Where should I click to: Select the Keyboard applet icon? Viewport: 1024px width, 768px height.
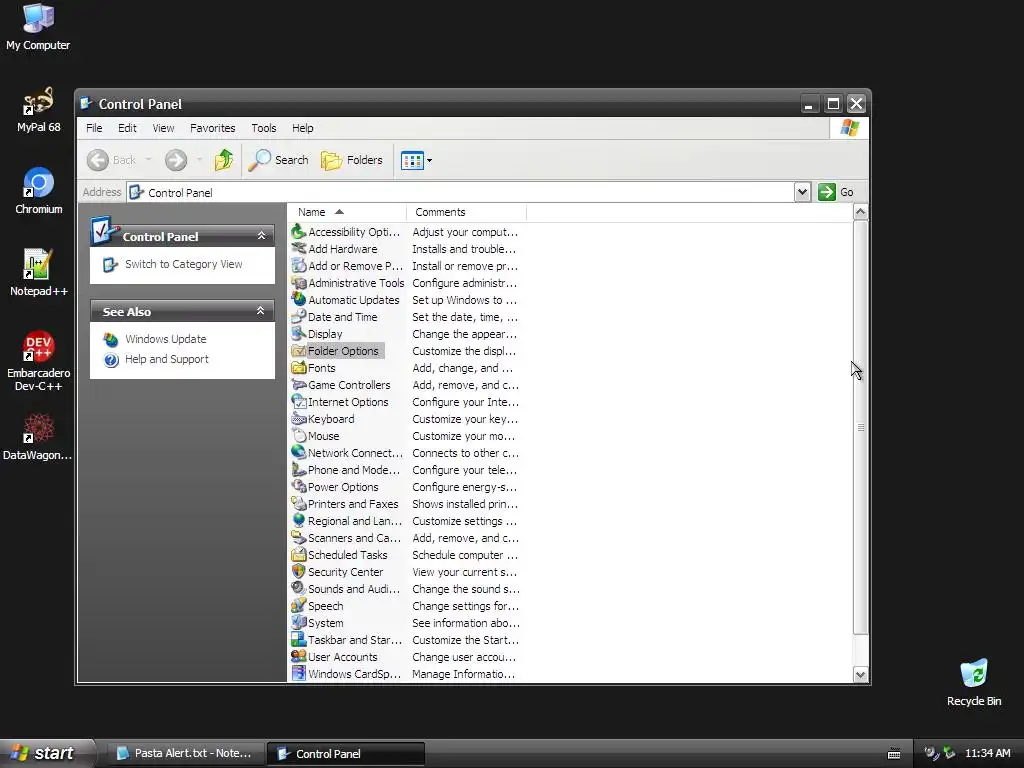298,419
